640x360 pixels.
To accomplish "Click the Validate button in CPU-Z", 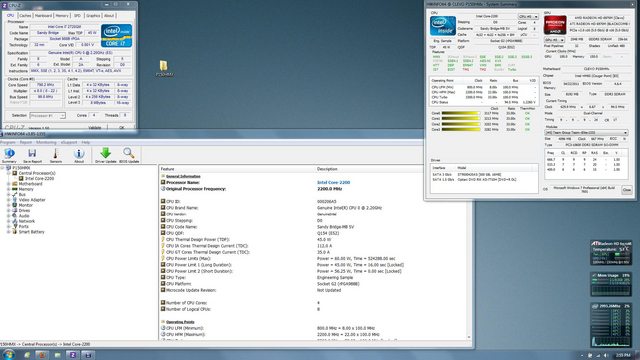I will click(95, 127).
